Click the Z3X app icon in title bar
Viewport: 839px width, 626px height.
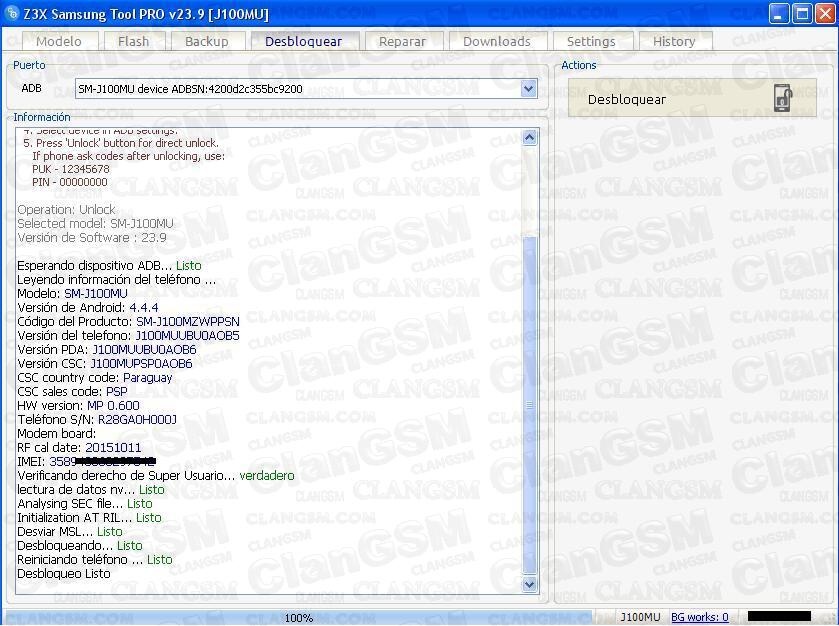click(12, 13)
